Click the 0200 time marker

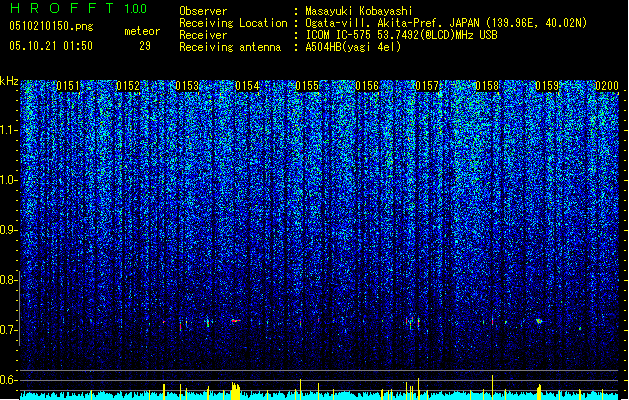coord(607,86)
